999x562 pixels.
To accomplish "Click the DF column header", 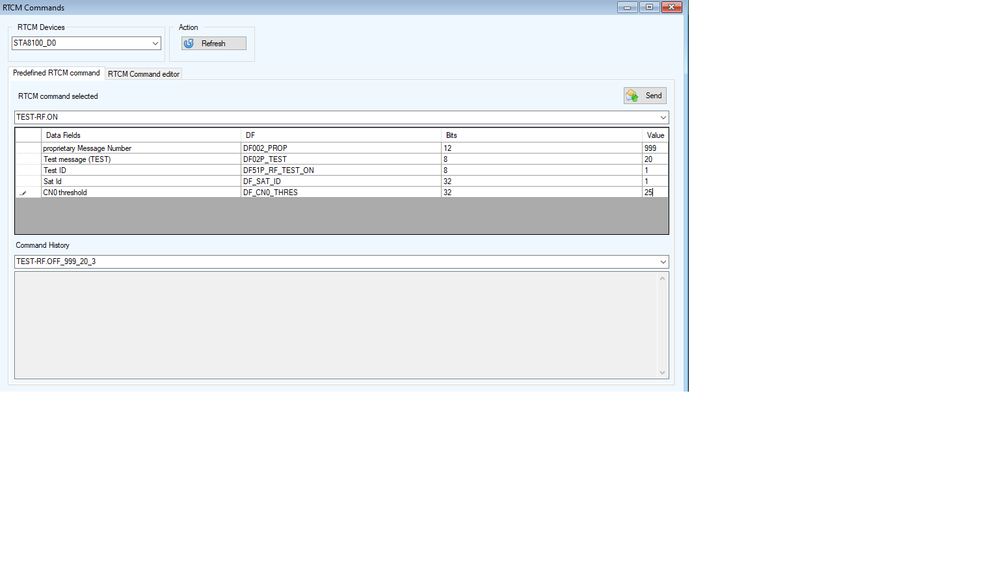I will (x=341, y=135).
